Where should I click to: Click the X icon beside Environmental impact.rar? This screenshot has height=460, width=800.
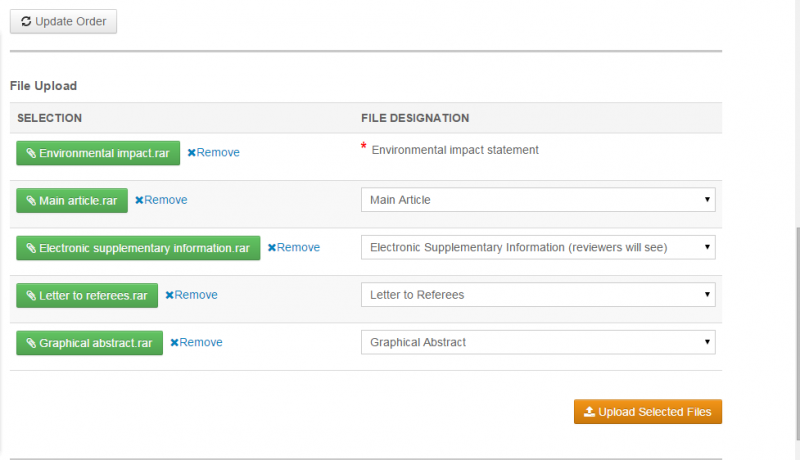[x=191, y=153]
